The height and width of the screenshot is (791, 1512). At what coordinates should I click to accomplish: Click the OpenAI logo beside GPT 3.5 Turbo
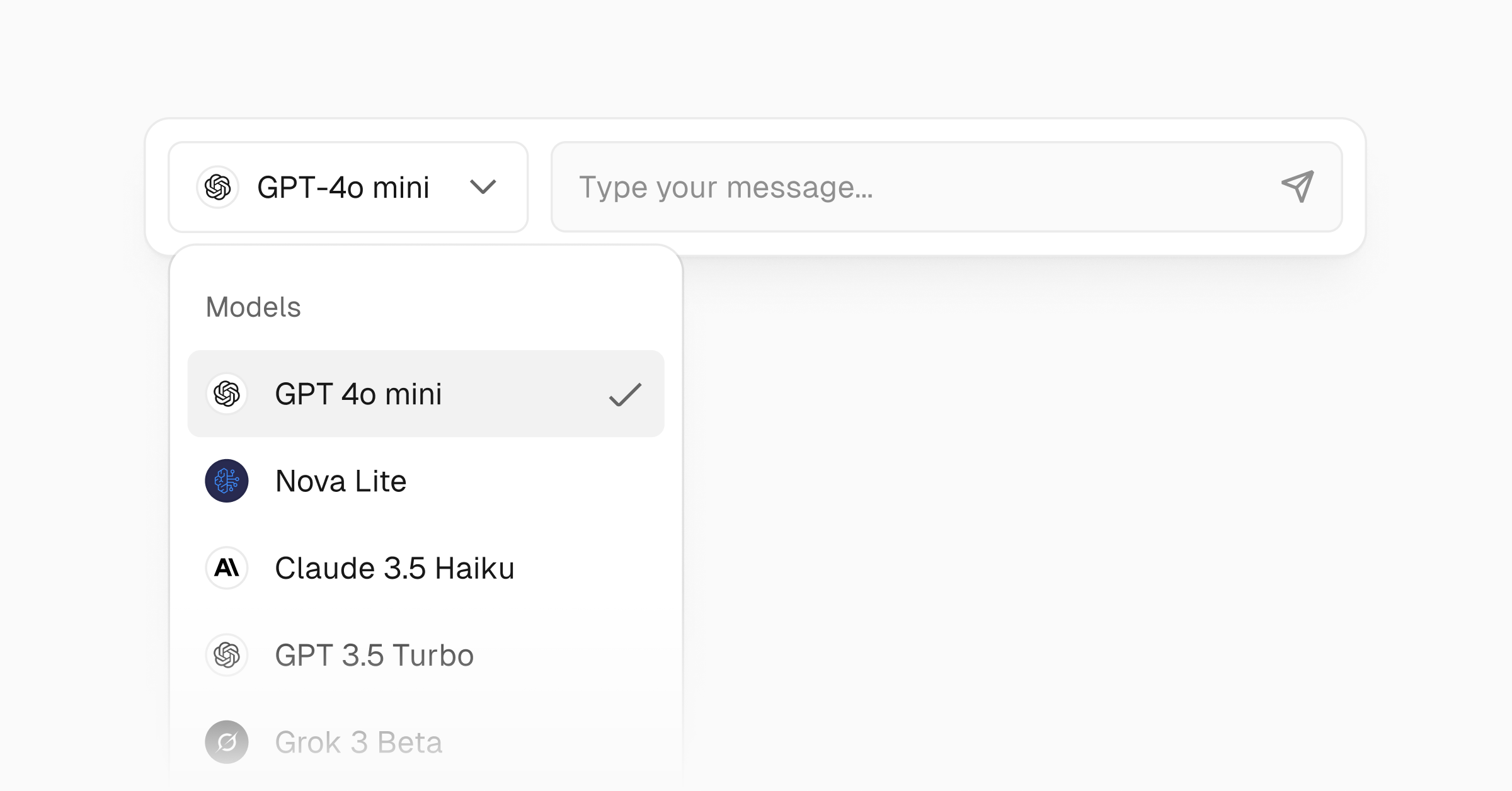[x=227, y=655]
